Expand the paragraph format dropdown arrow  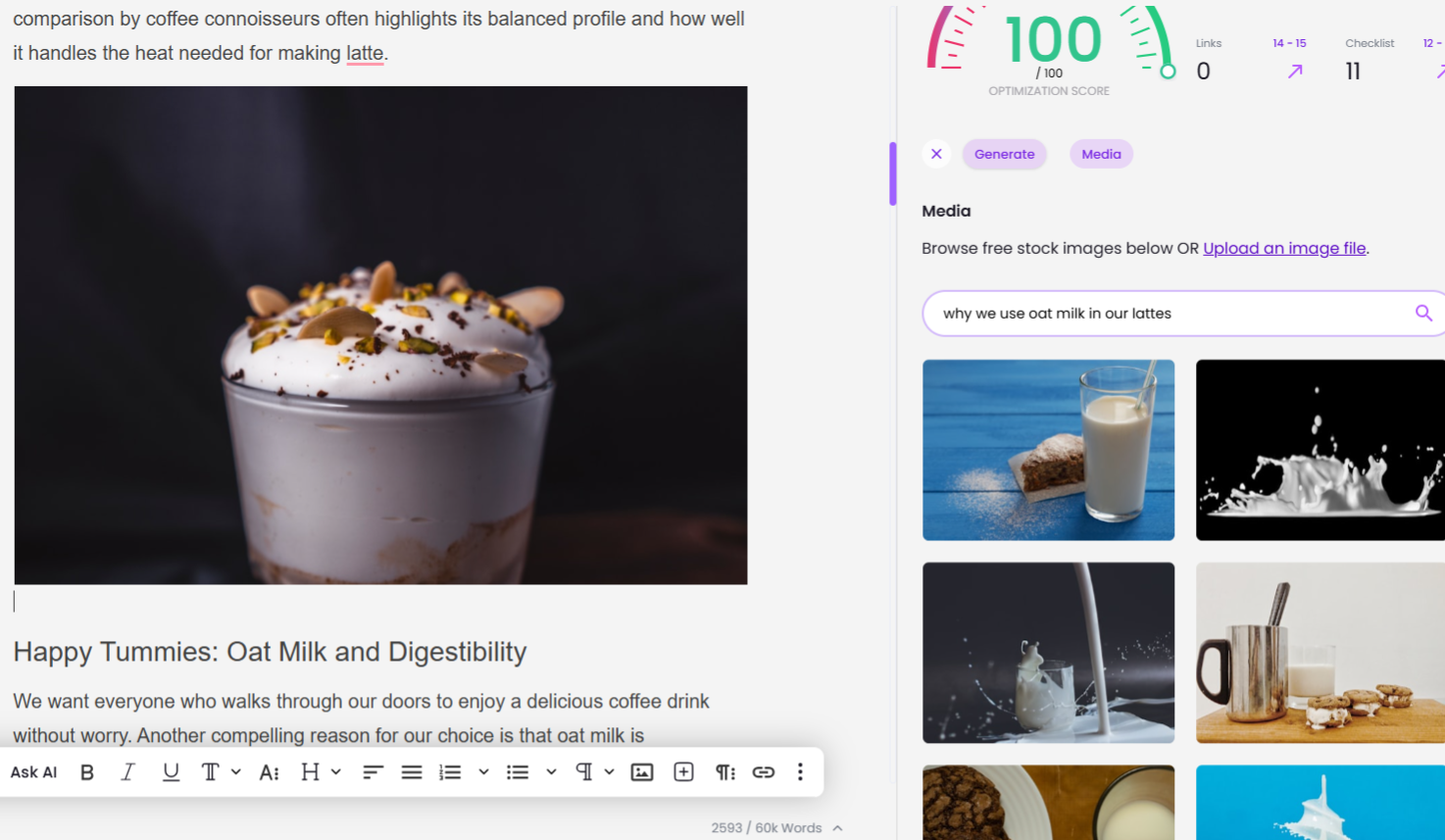coord(609,772)
